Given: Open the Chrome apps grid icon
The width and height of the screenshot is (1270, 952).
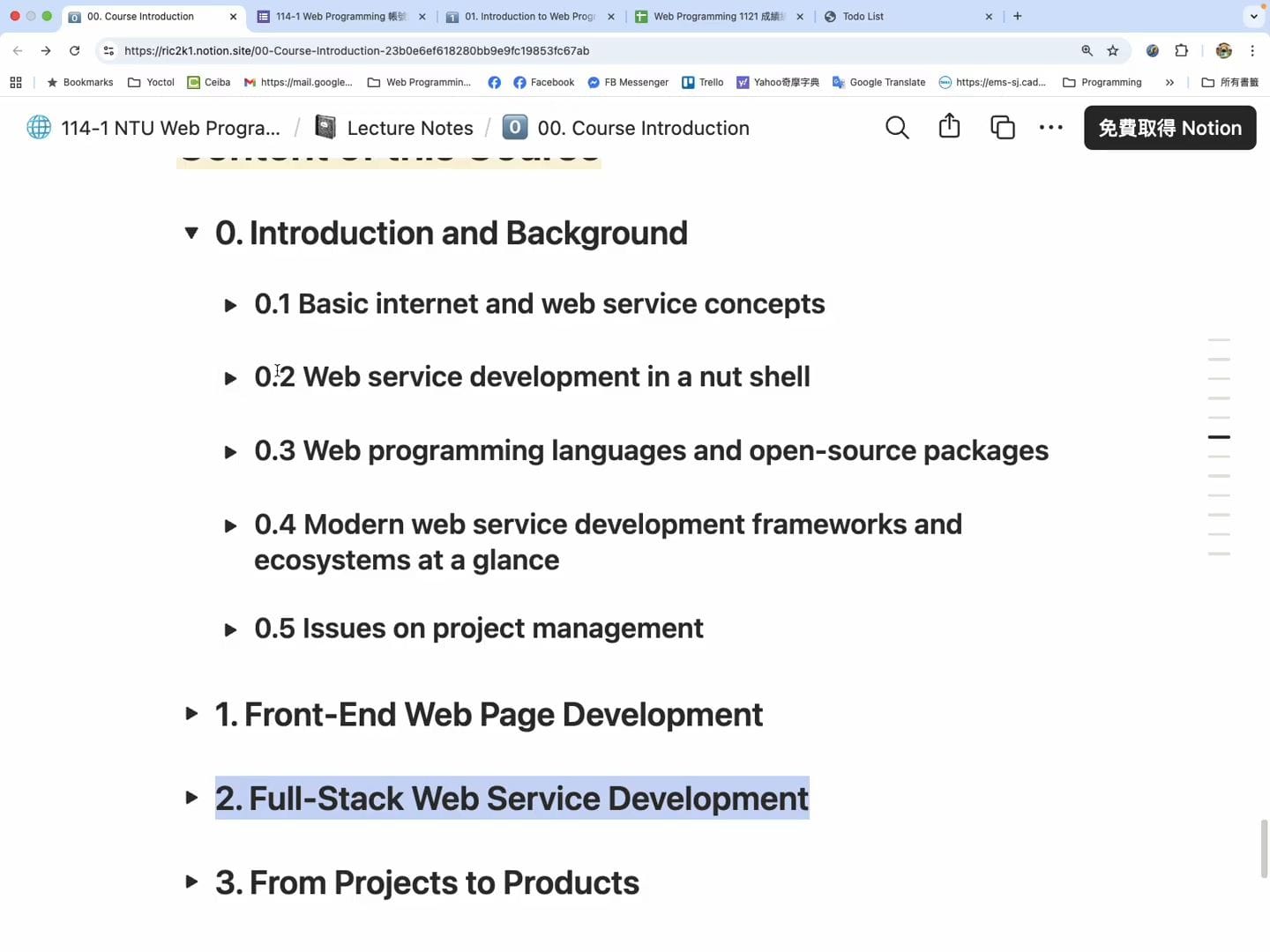Looking at the screenshot, I should (x=16, y=83).
